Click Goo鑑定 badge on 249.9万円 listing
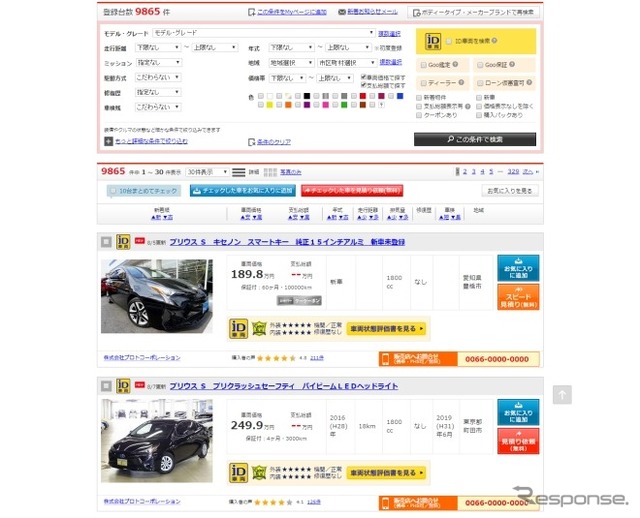640x518 pixels. (x=259, y=472)
